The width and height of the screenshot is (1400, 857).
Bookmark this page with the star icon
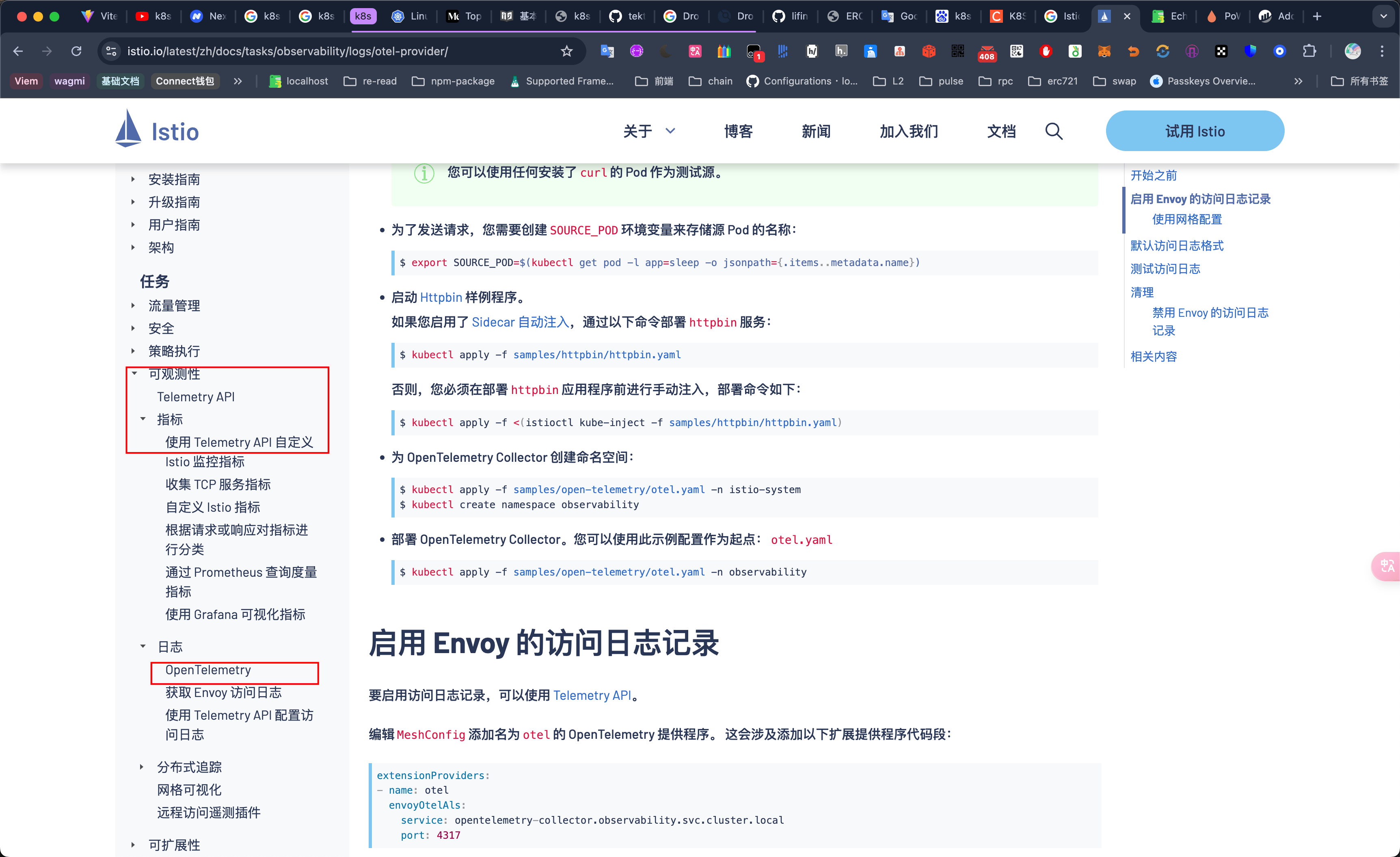566,51
